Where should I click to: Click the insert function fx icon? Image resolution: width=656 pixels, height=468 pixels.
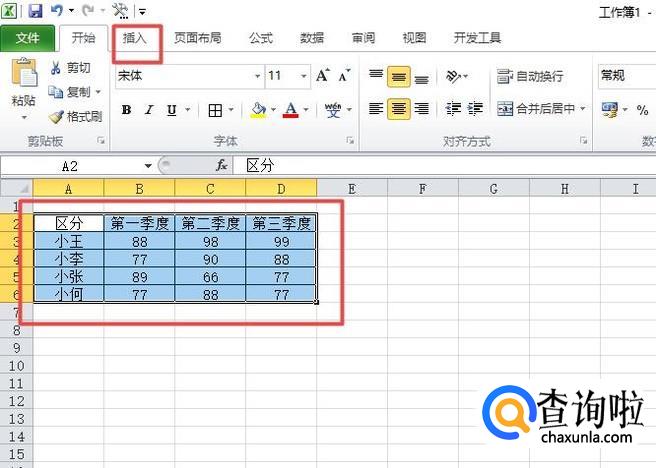tap(221, 166)
